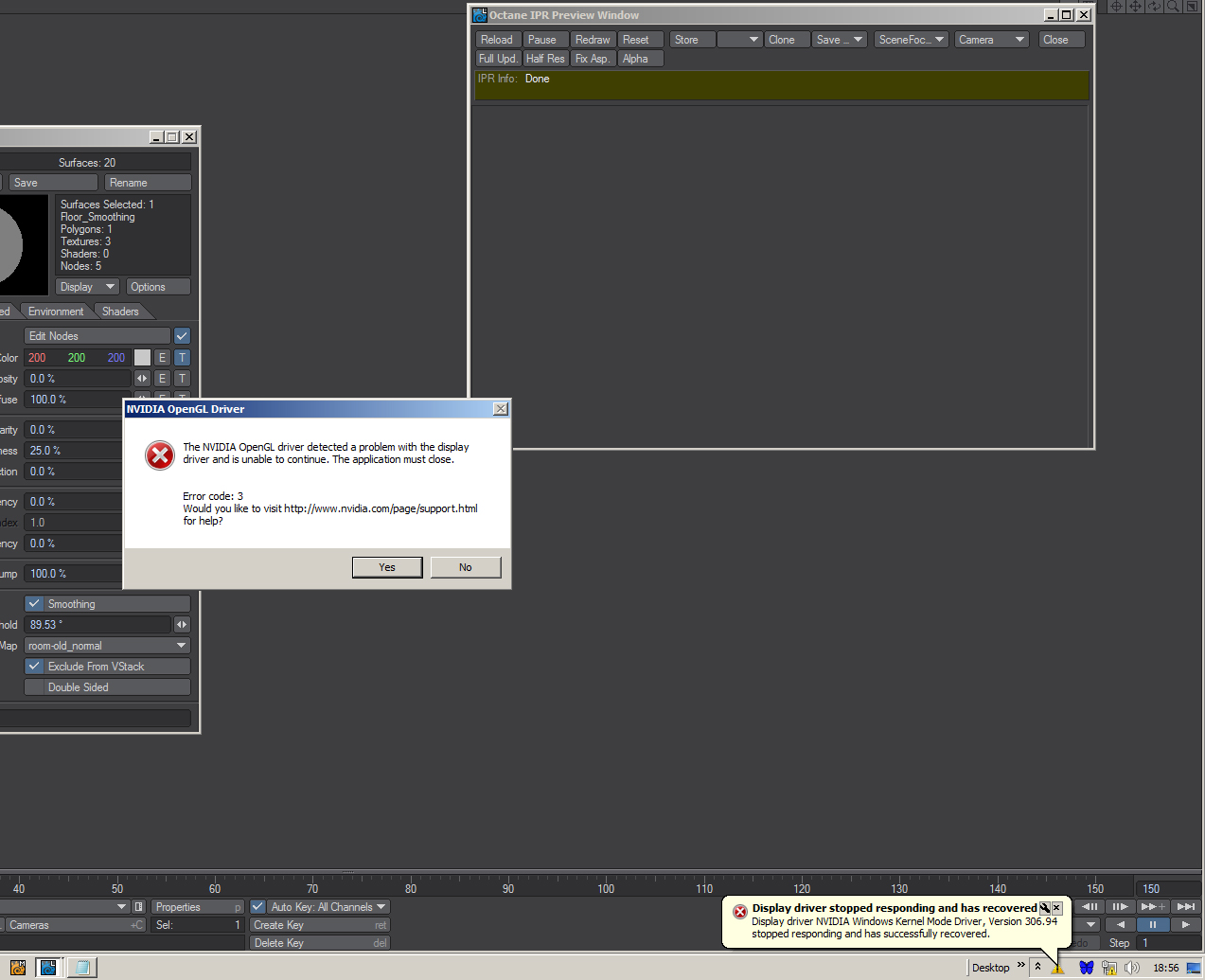This screenshot has height=980, width=1205.
Task: Click the gray surface color swatch
Action: (142, 358)
